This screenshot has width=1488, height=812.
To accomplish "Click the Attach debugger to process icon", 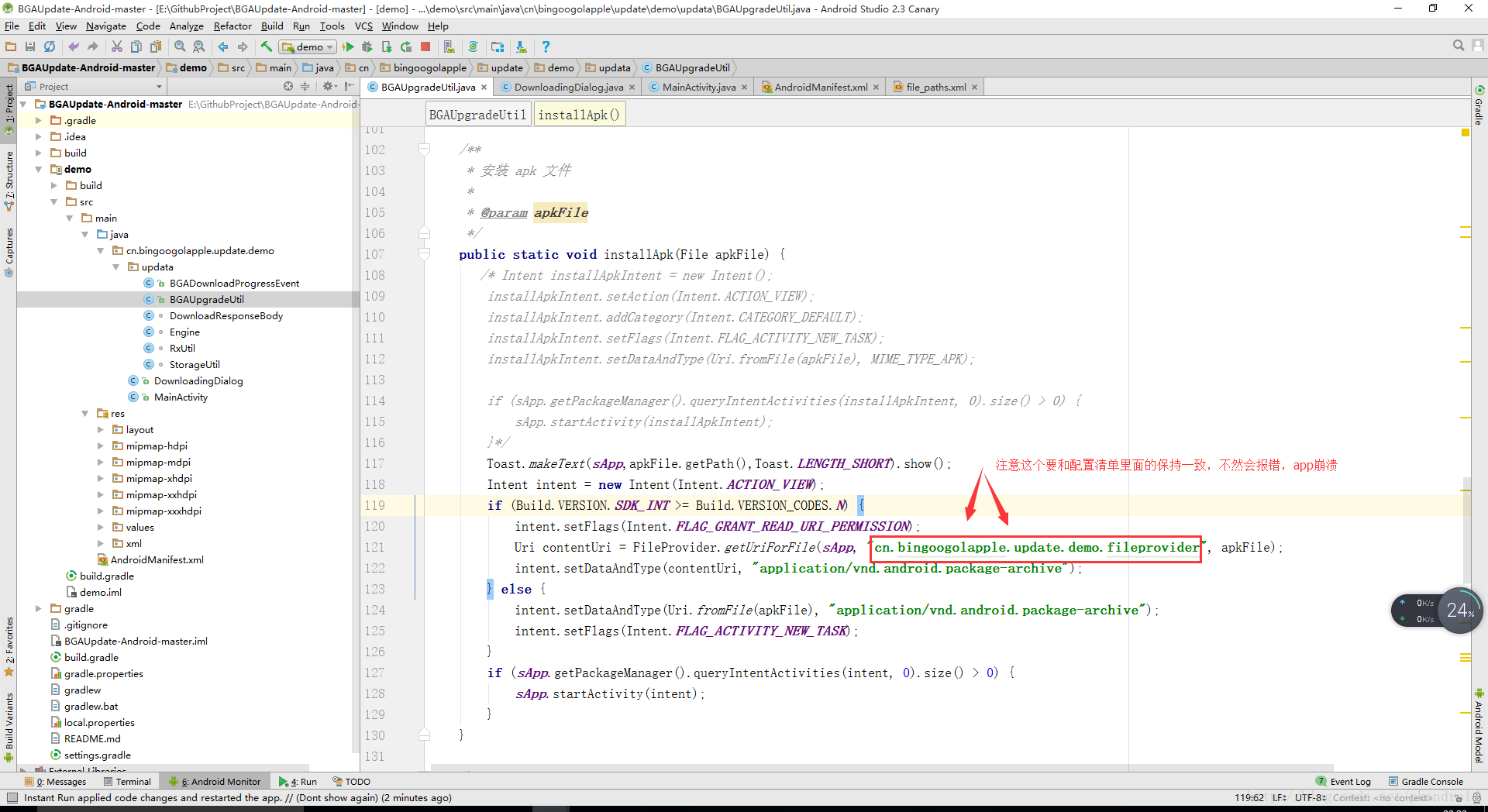I will 387,47.
